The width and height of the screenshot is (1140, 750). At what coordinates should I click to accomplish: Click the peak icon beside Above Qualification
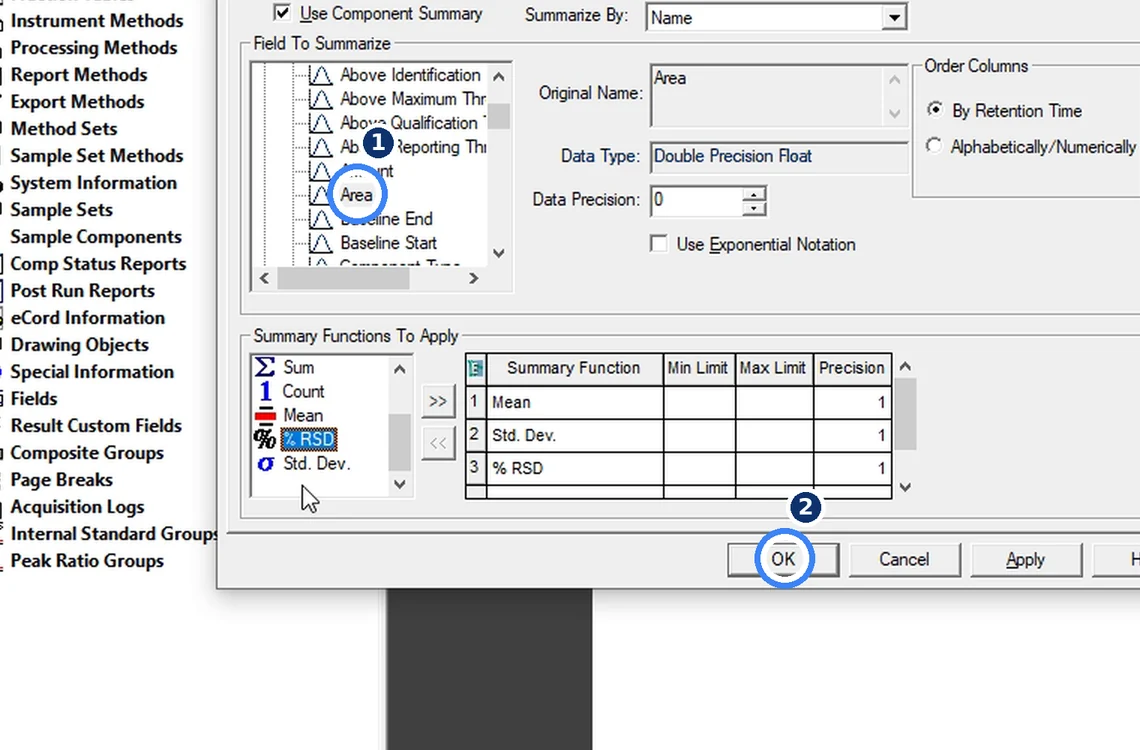[x=321, y=123]
